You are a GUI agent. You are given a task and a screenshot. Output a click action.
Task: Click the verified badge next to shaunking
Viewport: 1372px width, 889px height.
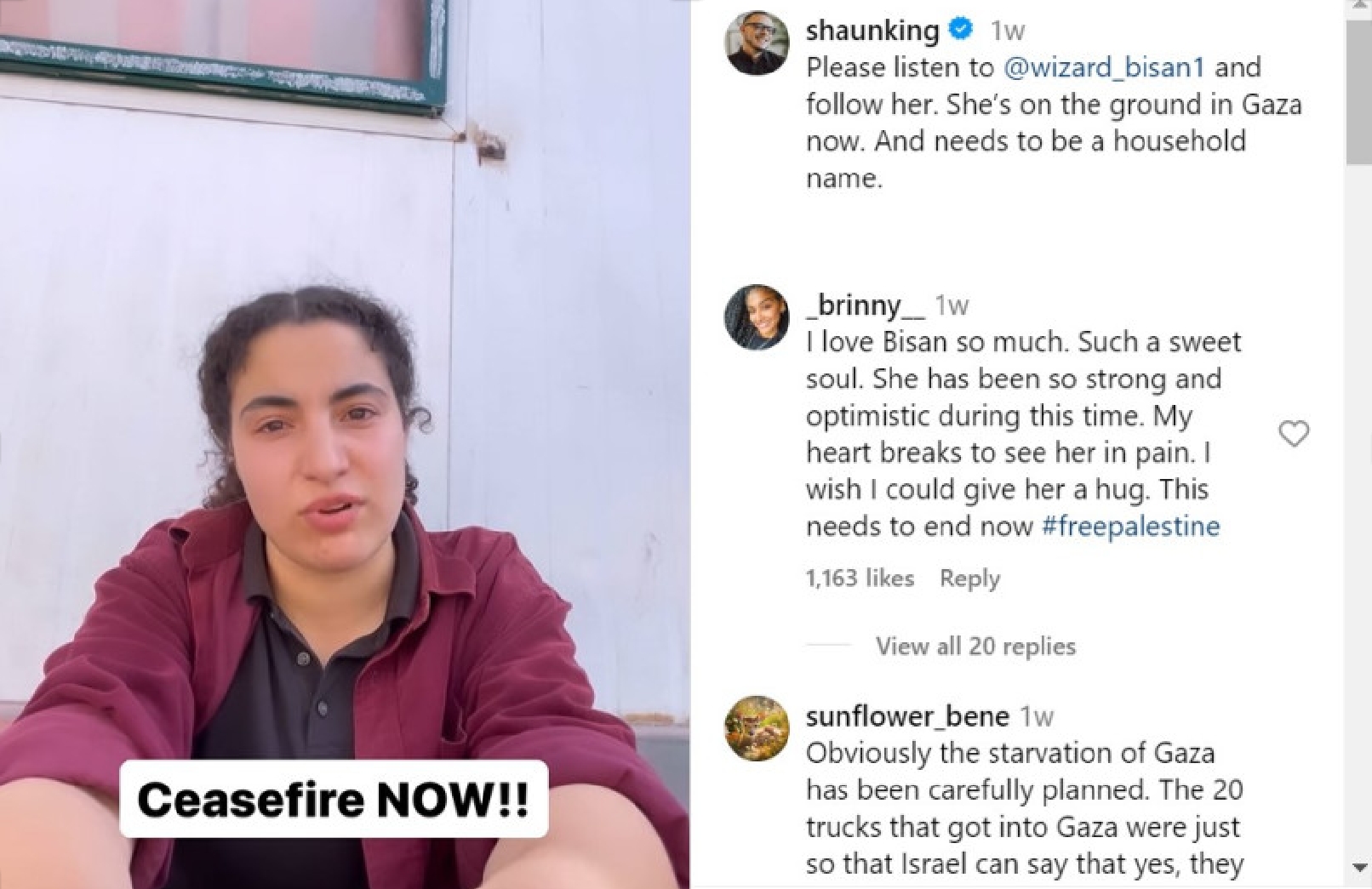961,30
